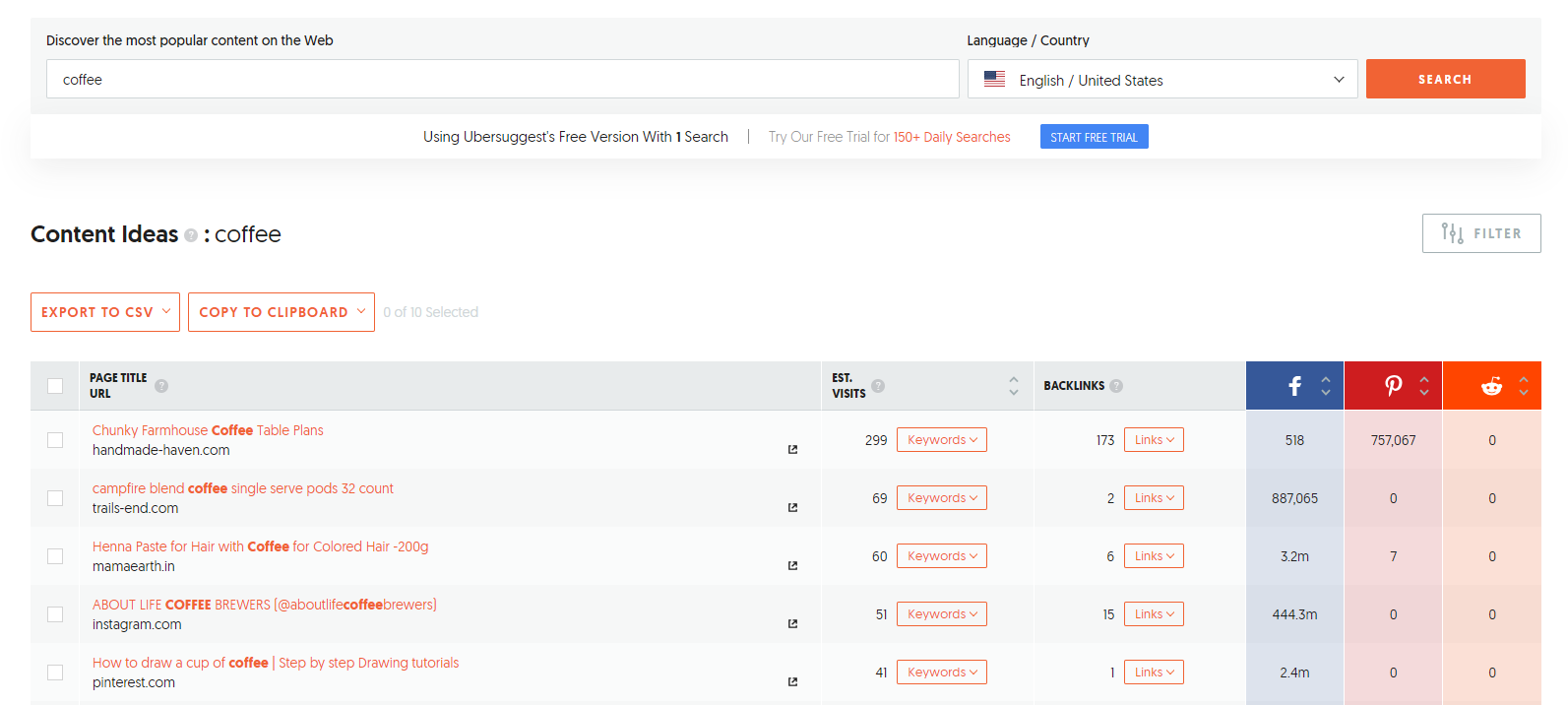Click 2.4m Facebook count cell
This screenshot has width=1568, height=705.
[x=1294, y=673]
